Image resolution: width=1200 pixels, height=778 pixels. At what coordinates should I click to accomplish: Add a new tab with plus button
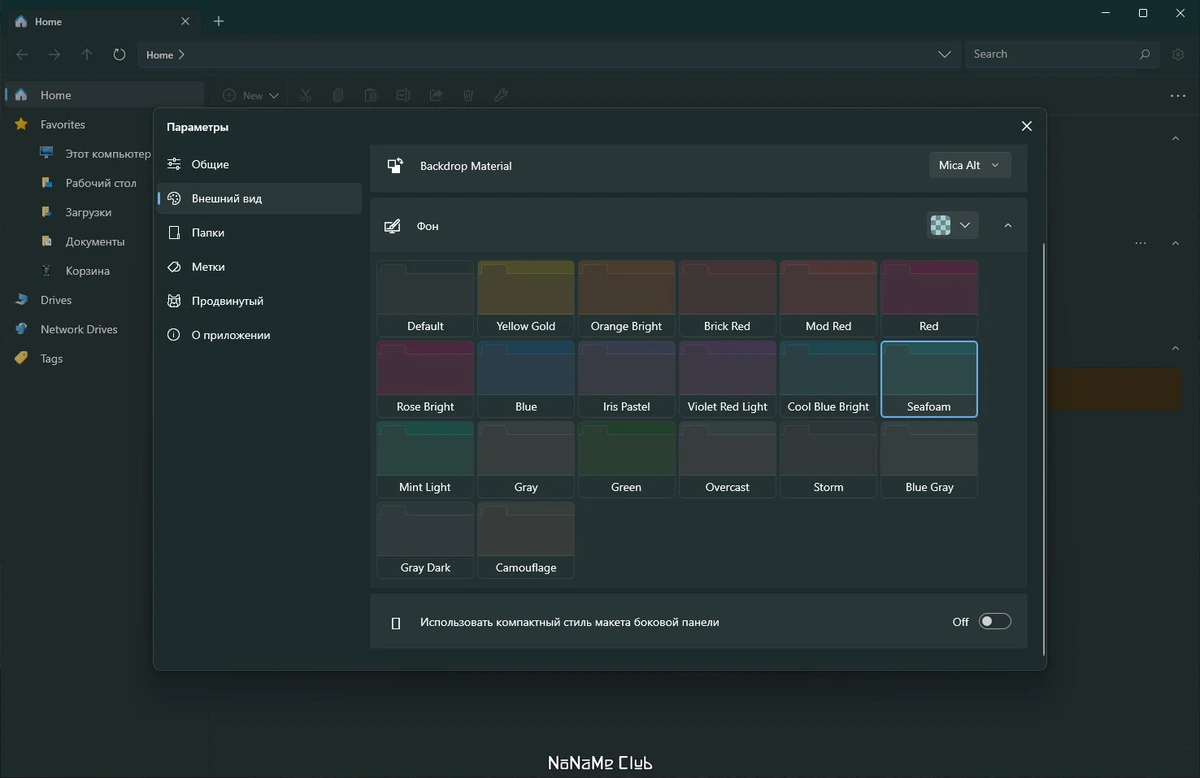pos(219,21)
